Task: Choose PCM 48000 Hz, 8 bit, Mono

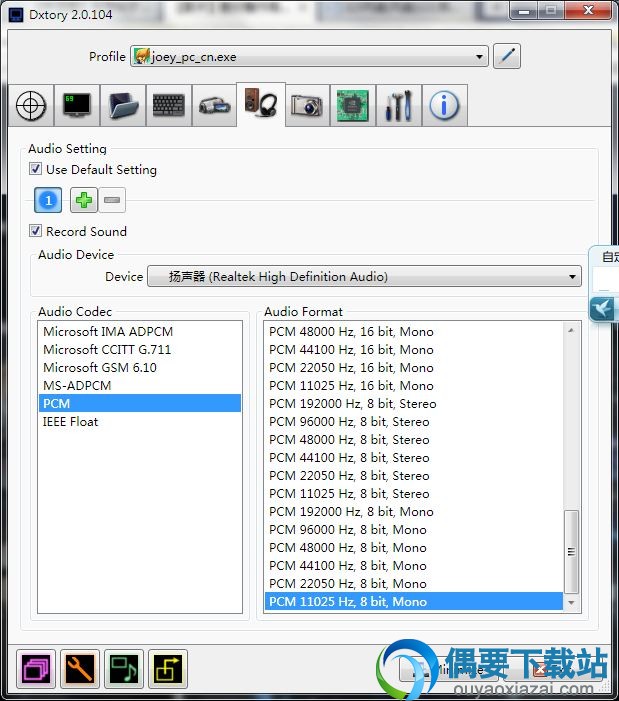Action: [414, 547]
